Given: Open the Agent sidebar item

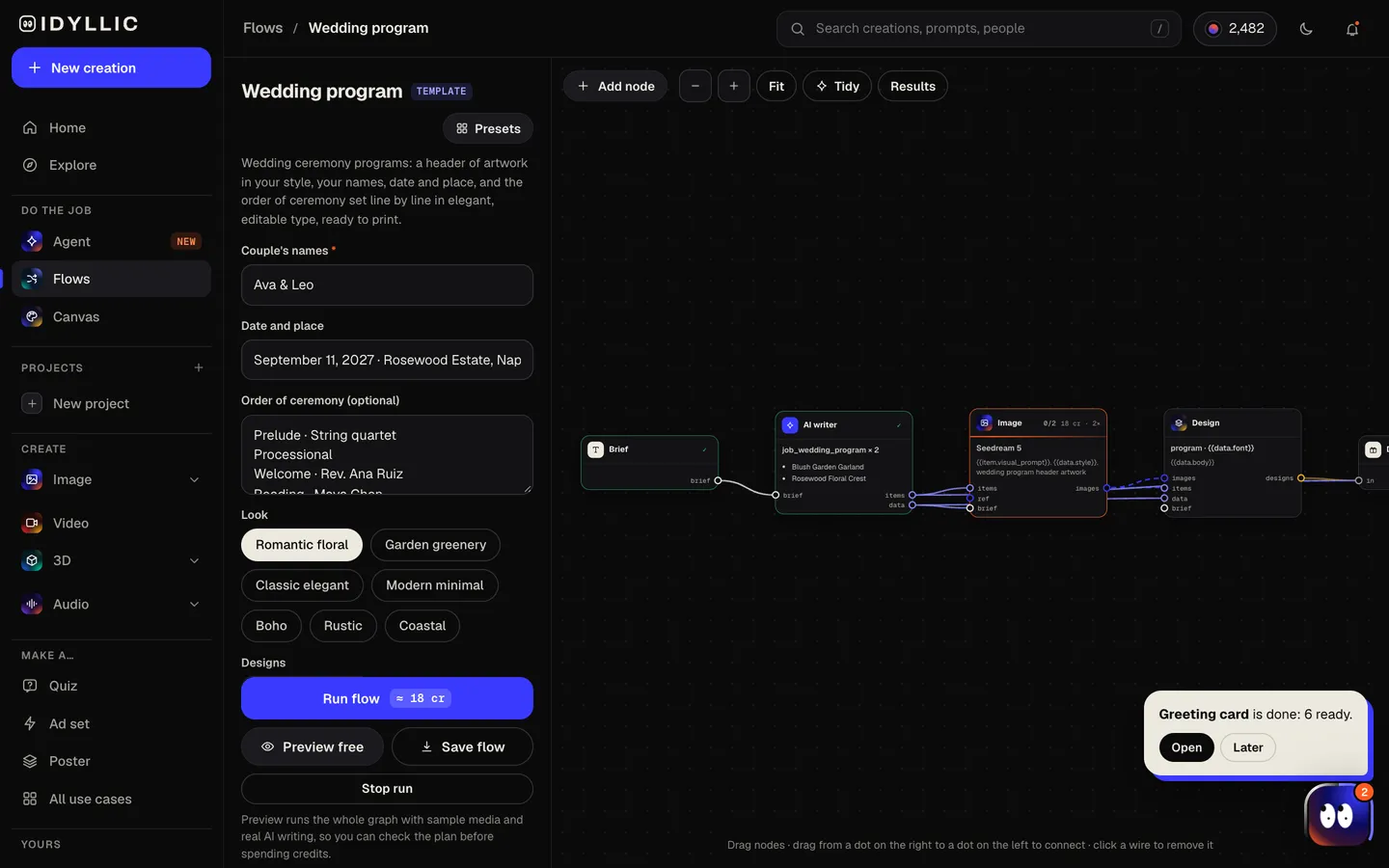Looking at the screenshot, I should click(111, 241).
